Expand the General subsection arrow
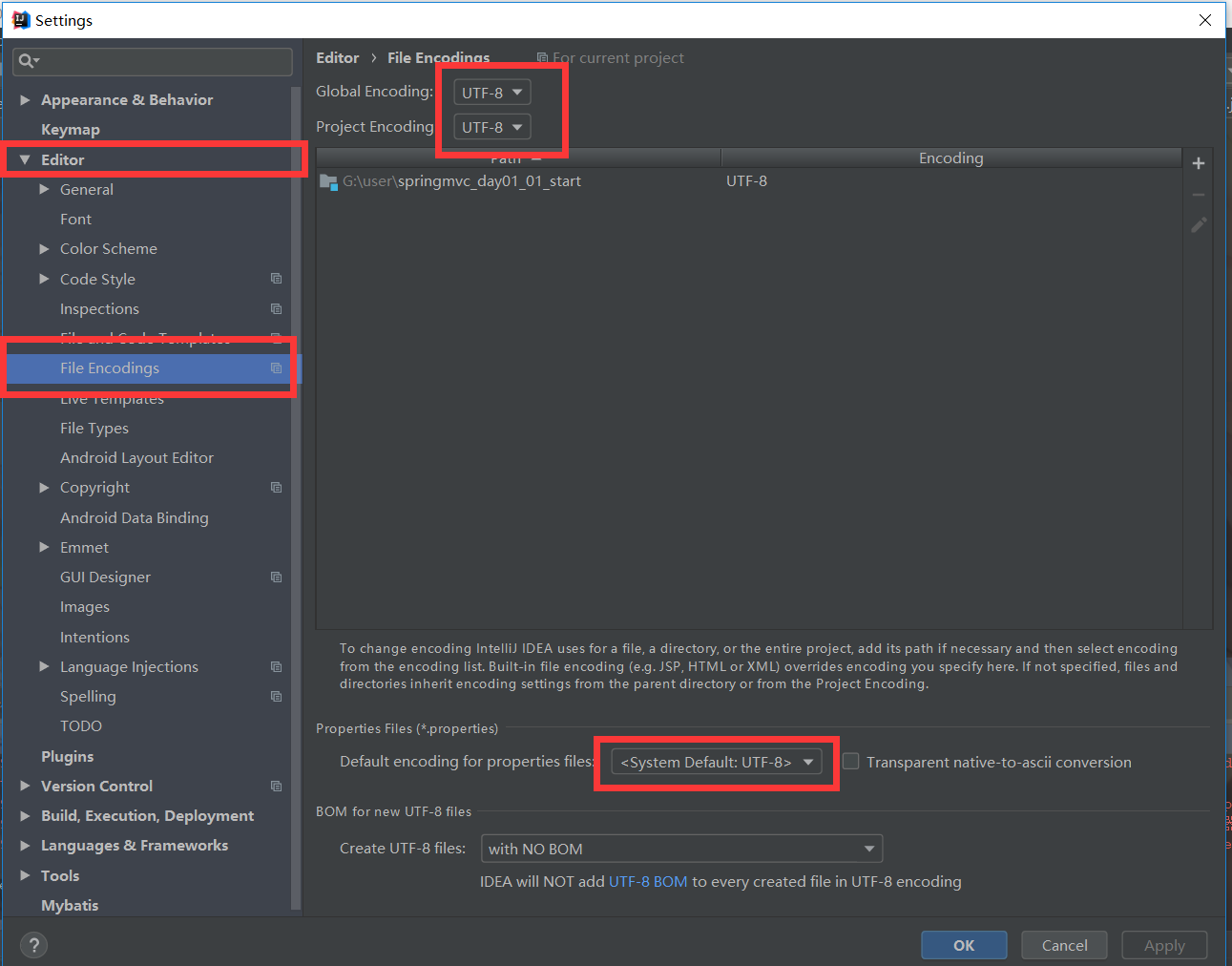 coord(44,189)
